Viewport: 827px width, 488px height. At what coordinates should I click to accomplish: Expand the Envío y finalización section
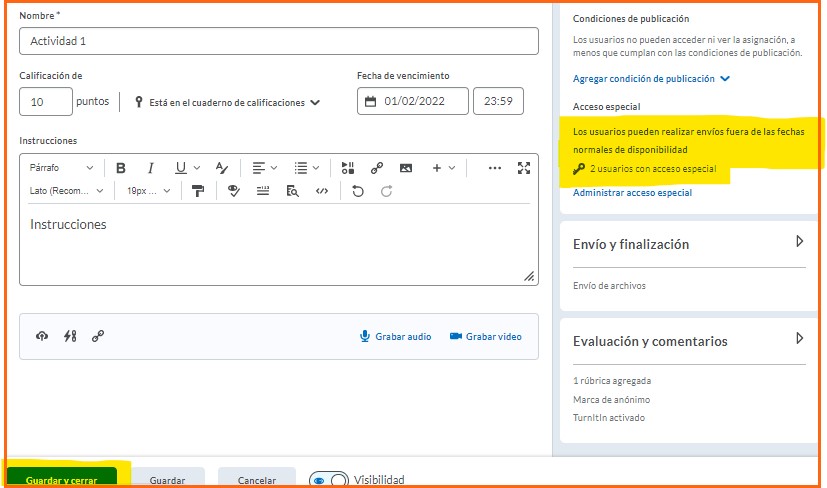coord(799,243)
